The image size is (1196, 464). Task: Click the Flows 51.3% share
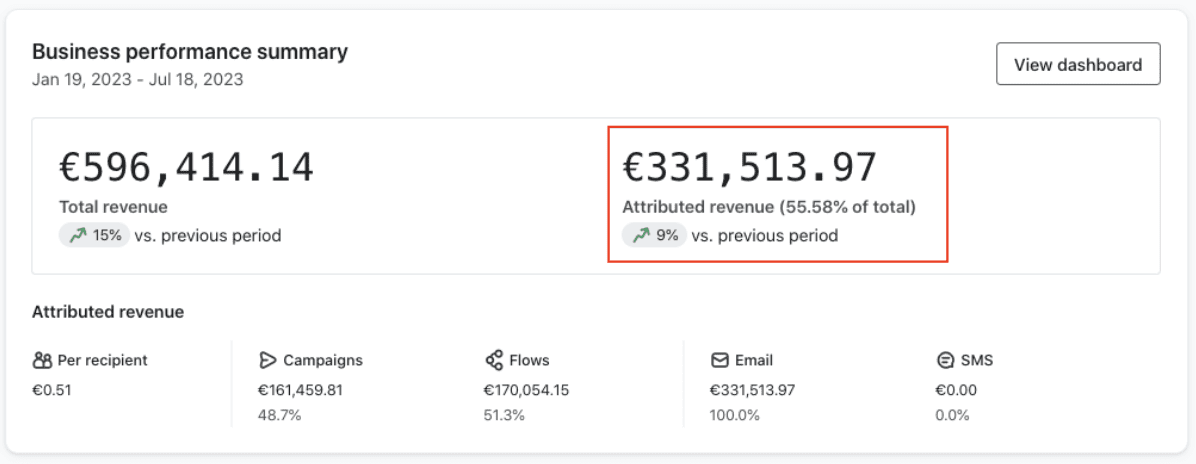(504, 415)
